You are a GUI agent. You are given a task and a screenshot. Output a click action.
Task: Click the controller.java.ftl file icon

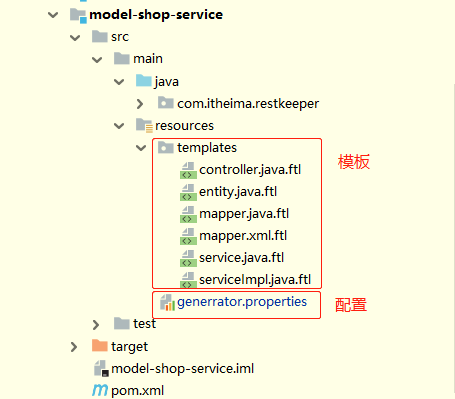[x=188, y=170]
